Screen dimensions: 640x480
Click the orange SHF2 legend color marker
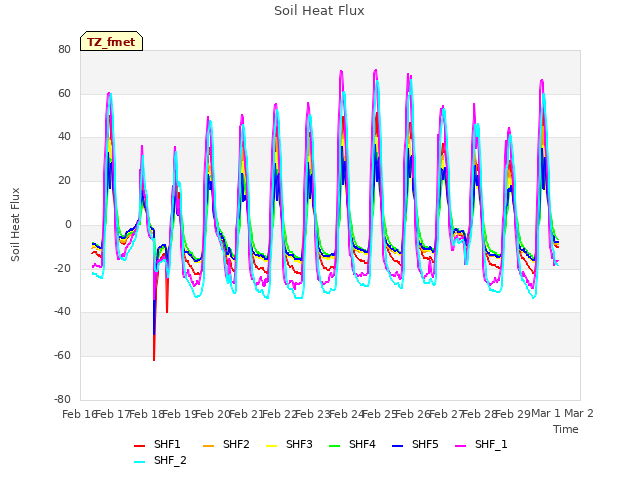pos(209,446)
